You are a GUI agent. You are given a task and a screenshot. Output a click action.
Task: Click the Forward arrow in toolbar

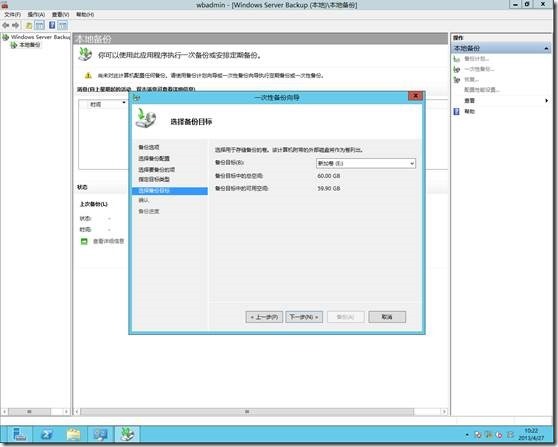[x=15, y=25]
